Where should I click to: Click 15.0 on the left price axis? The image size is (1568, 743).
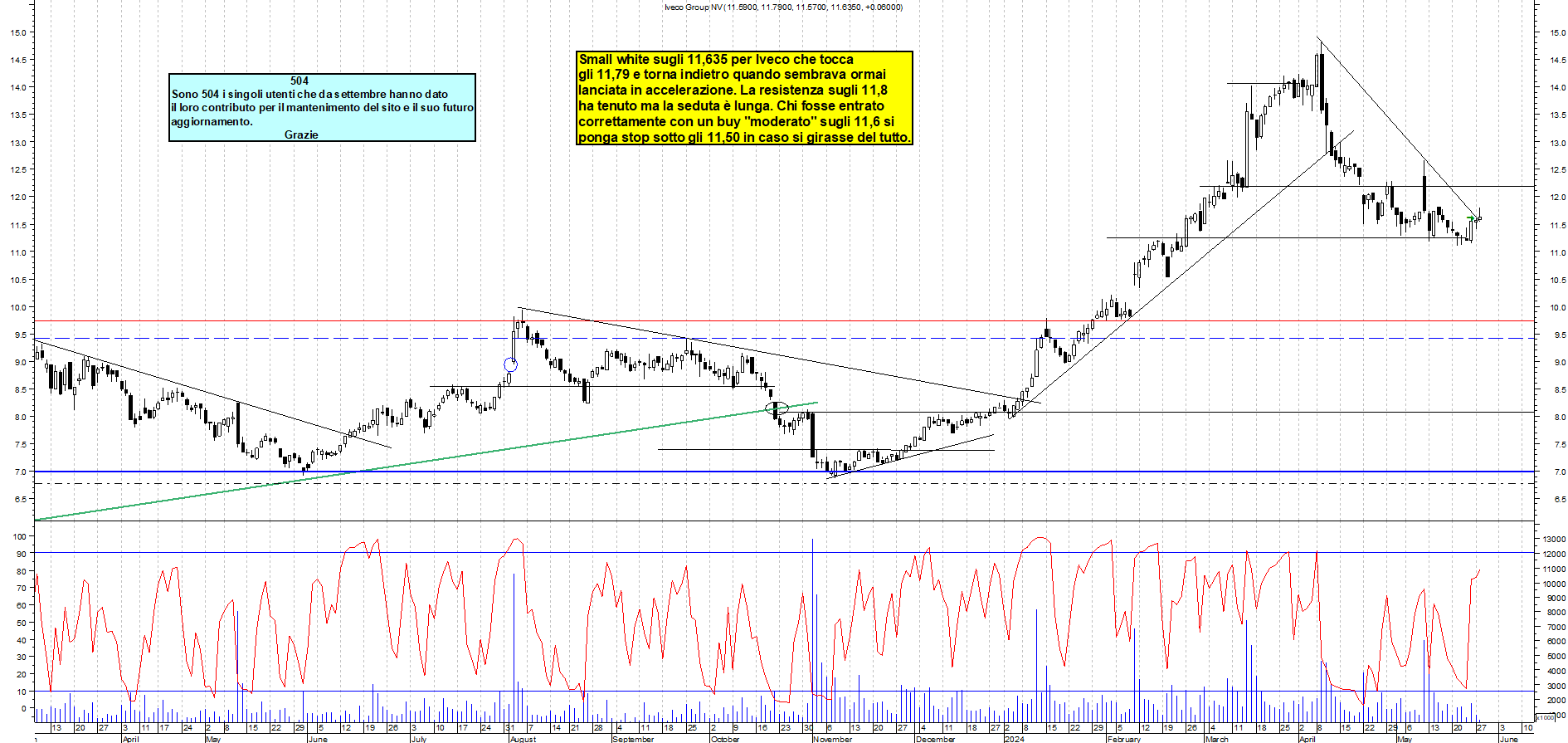[17, 32]
